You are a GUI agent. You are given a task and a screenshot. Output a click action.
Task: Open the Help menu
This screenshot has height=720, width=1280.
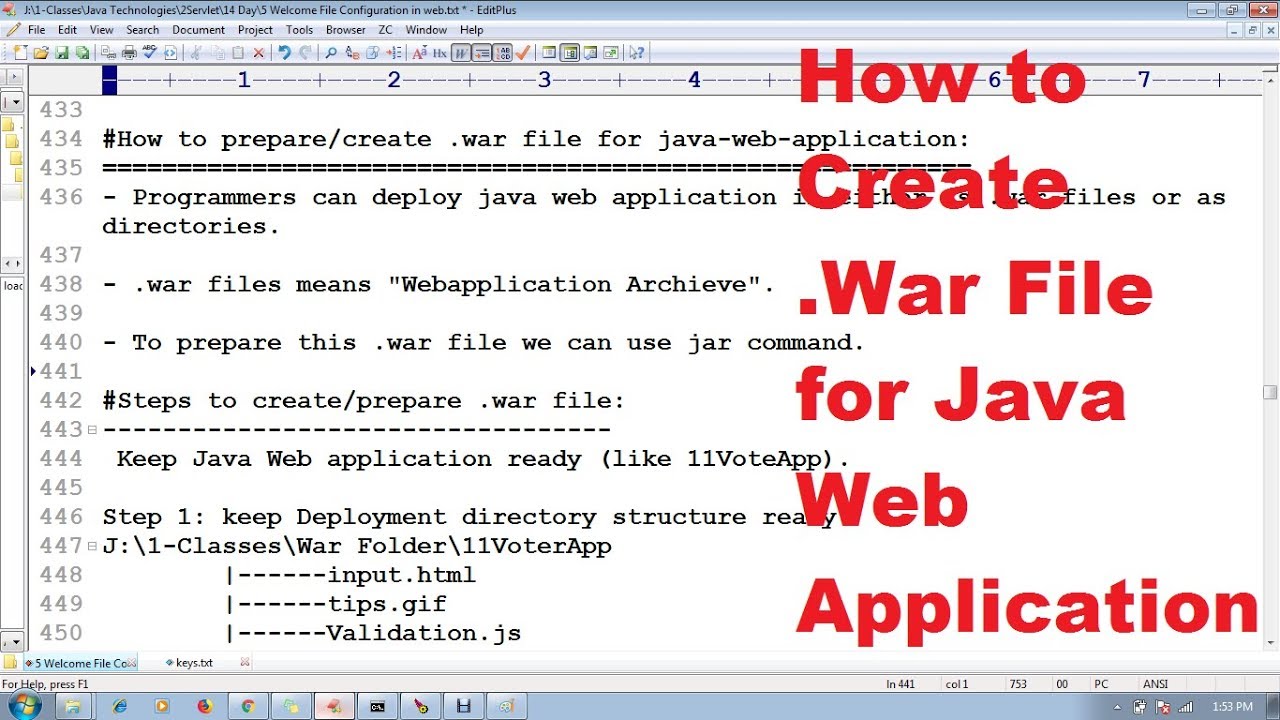click(472, 30)
